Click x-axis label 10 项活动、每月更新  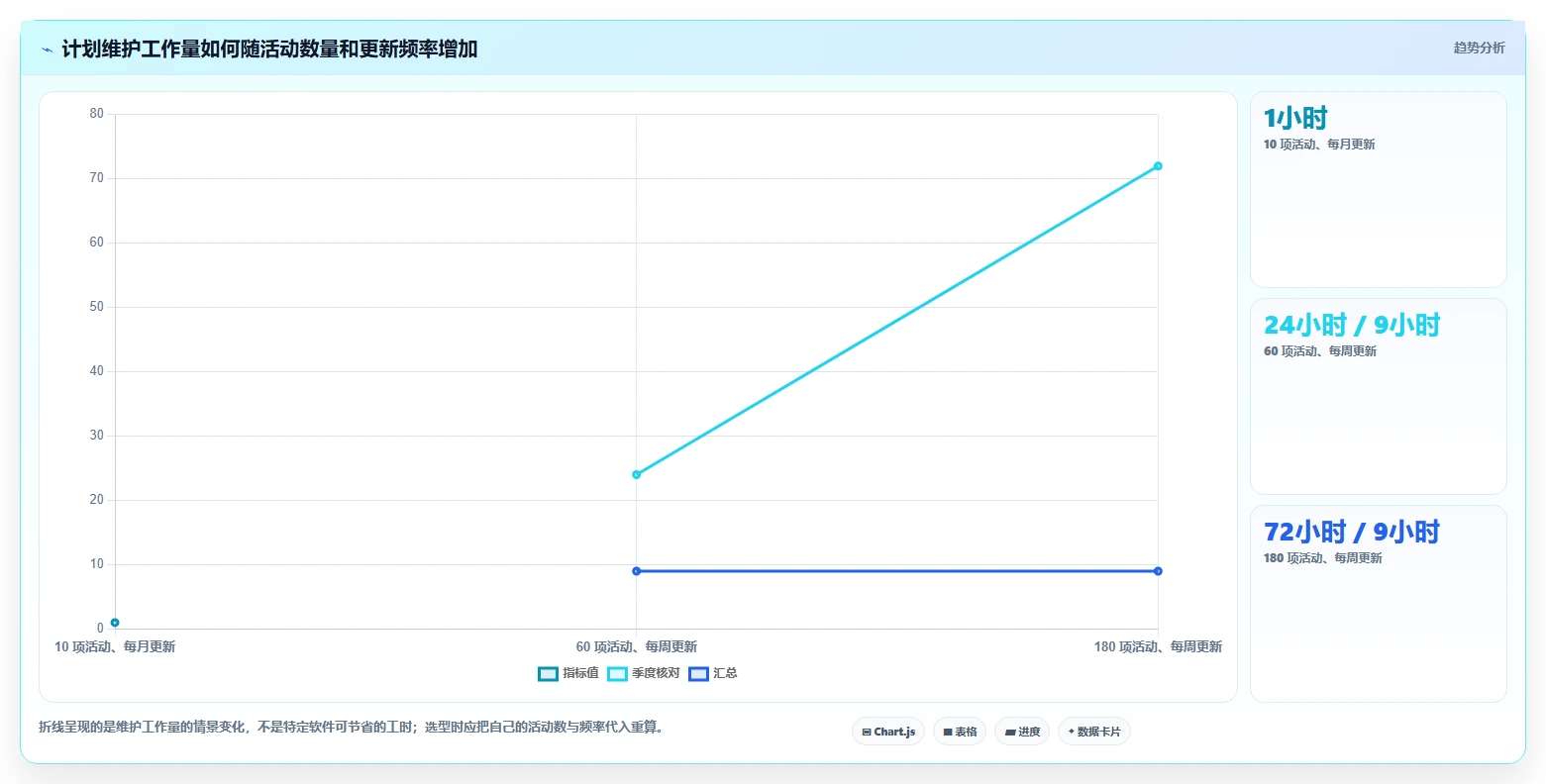click(115, 647)
